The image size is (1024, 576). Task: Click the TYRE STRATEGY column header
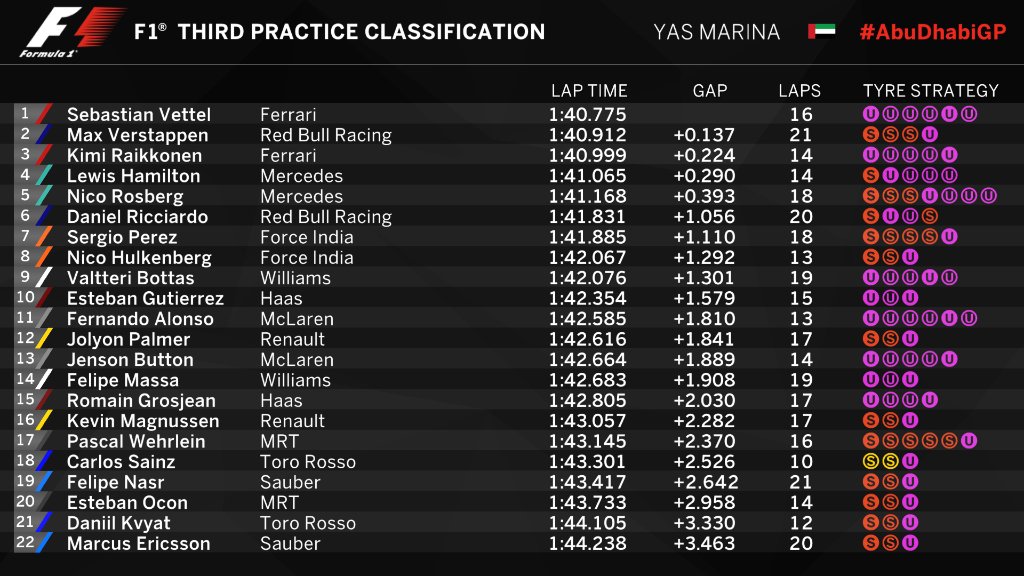click(930, 91)
